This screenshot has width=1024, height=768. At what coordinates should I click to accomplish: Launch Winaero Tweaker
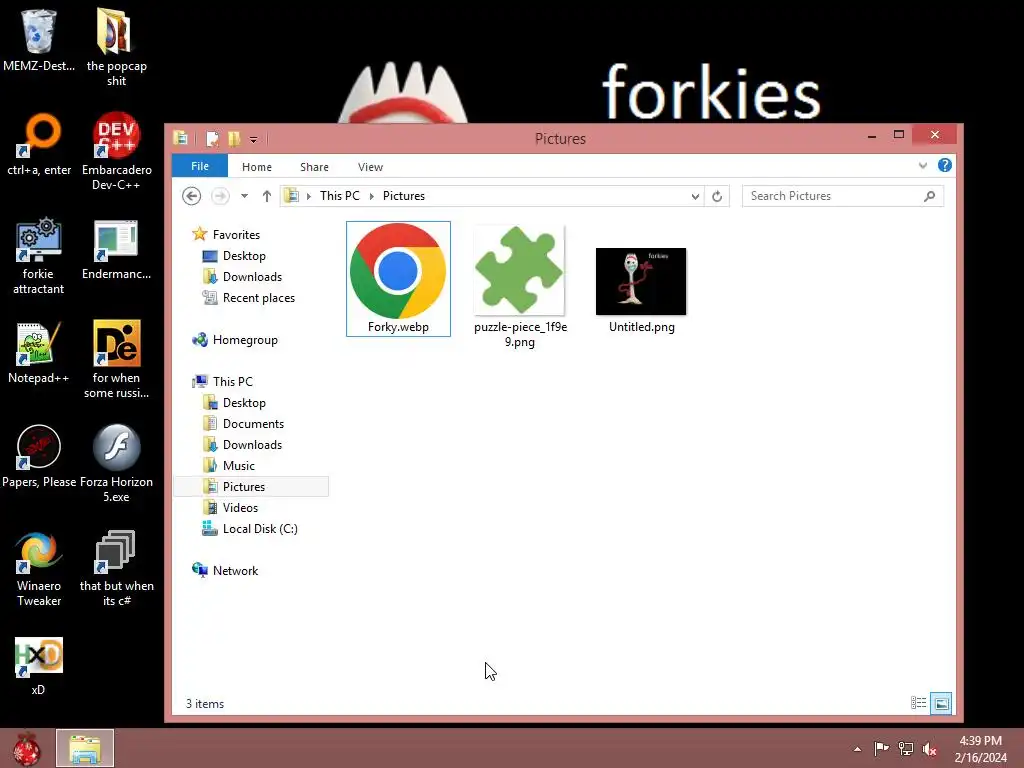click(39, 568)
